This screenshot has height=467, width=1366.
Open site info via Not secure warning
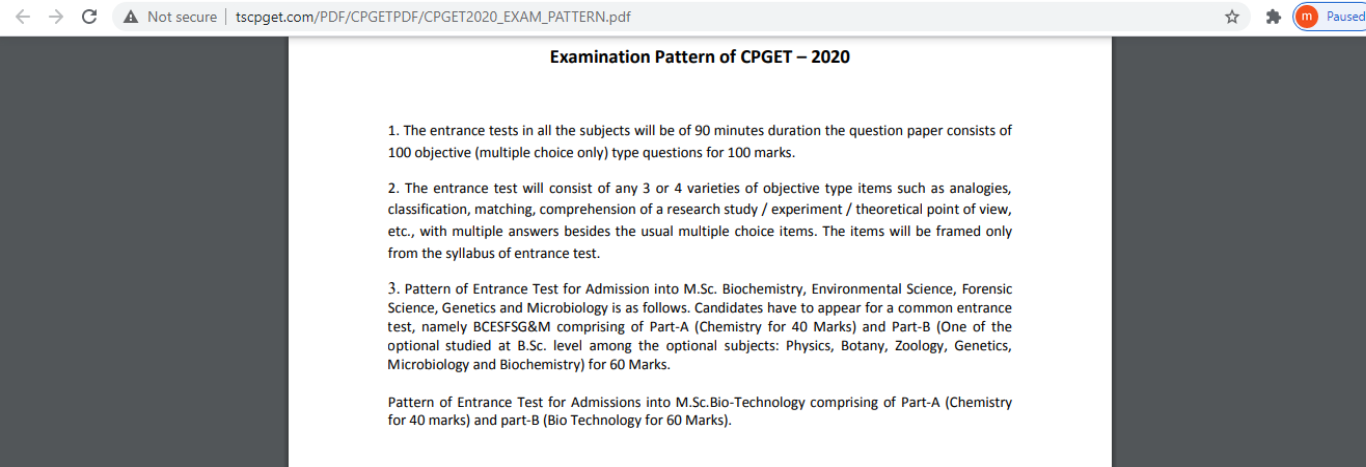click(170, 17)
